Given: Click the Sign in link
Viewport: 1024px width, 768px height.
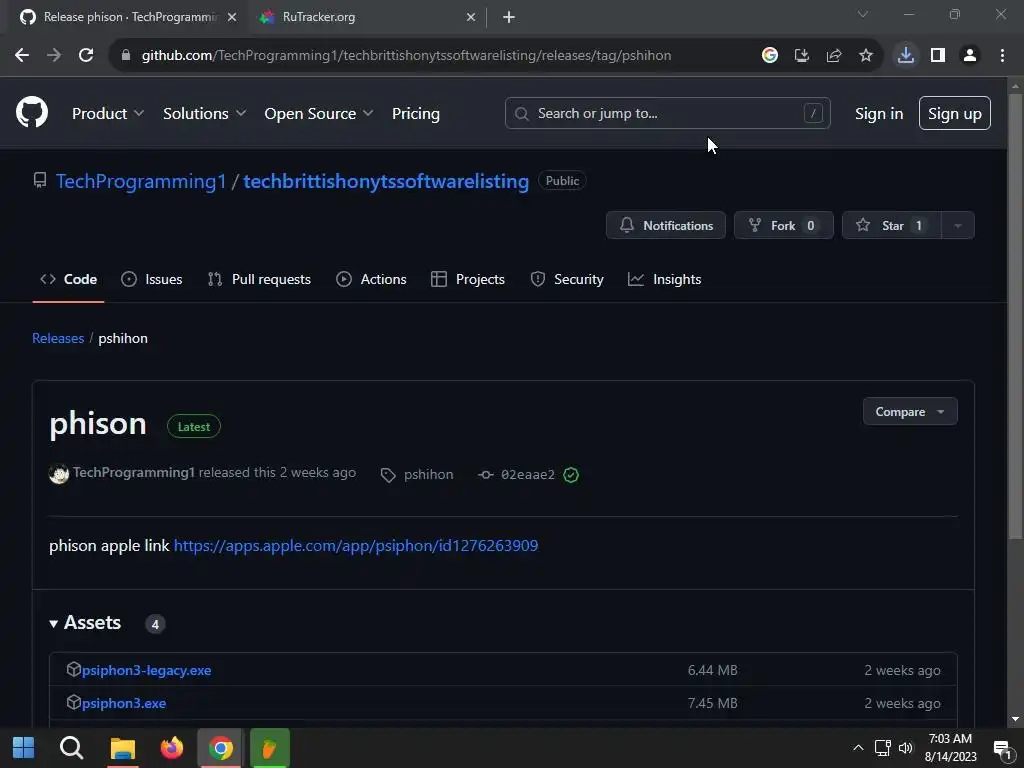Looking at the screenshot, I should (879, 114).
